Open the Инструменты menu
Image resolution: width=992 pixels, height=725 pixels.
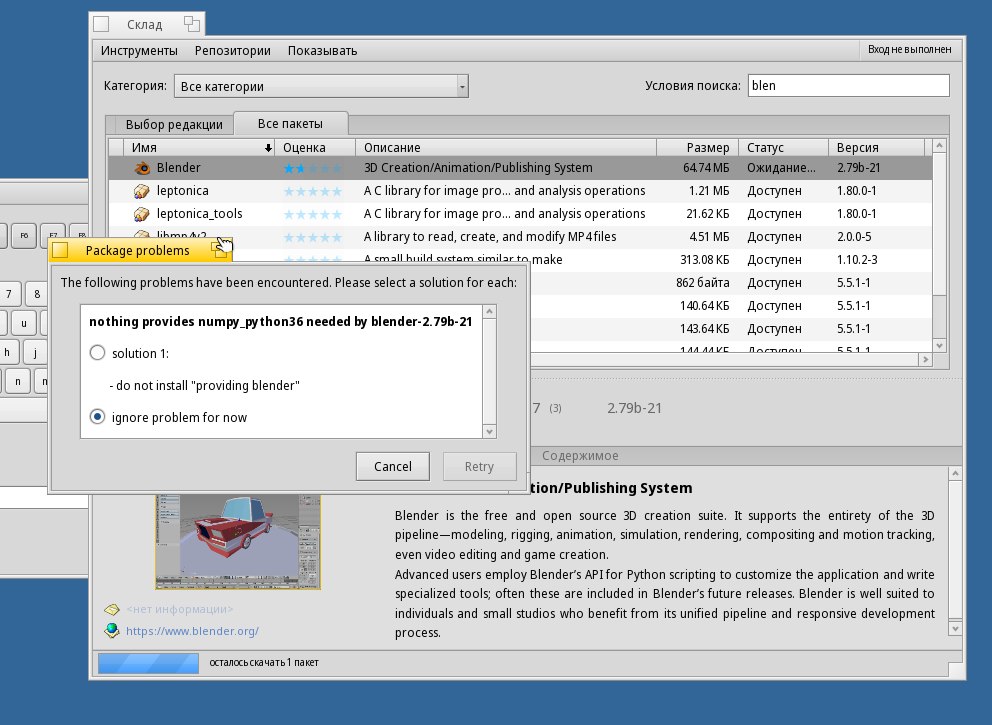tap(139, 51)
